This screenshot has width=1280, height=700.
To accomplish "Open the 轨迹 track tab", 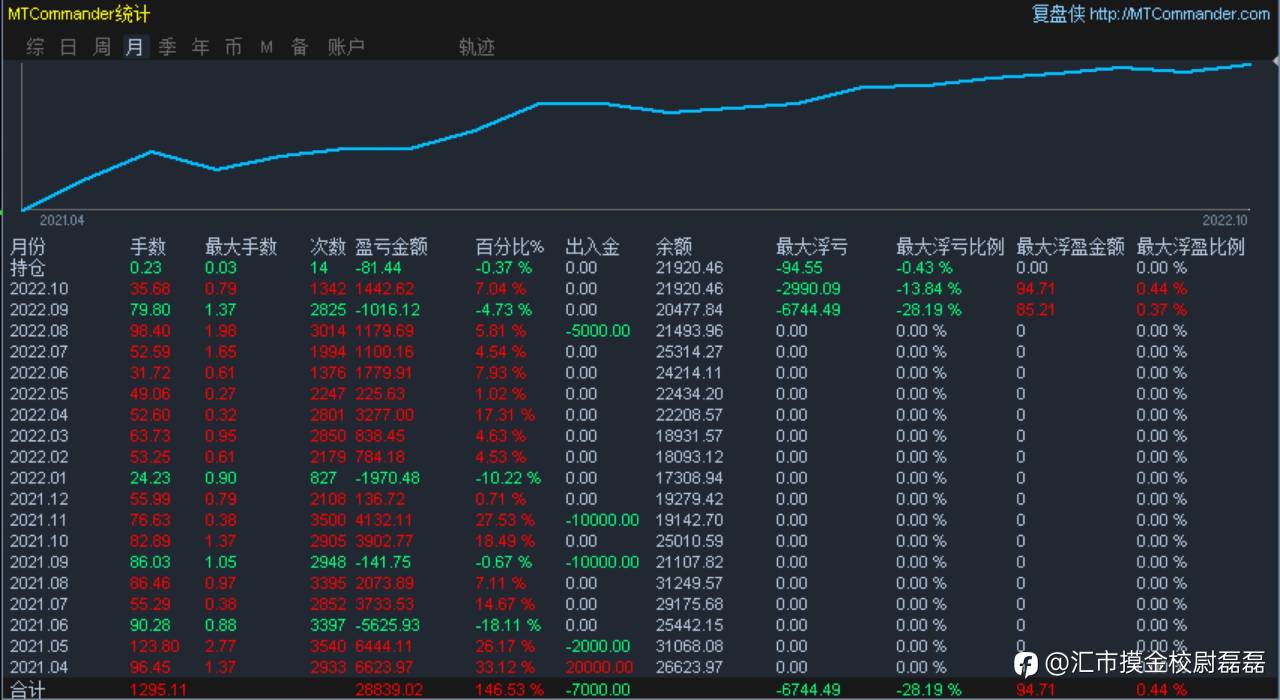I will [x=477, y=47].
